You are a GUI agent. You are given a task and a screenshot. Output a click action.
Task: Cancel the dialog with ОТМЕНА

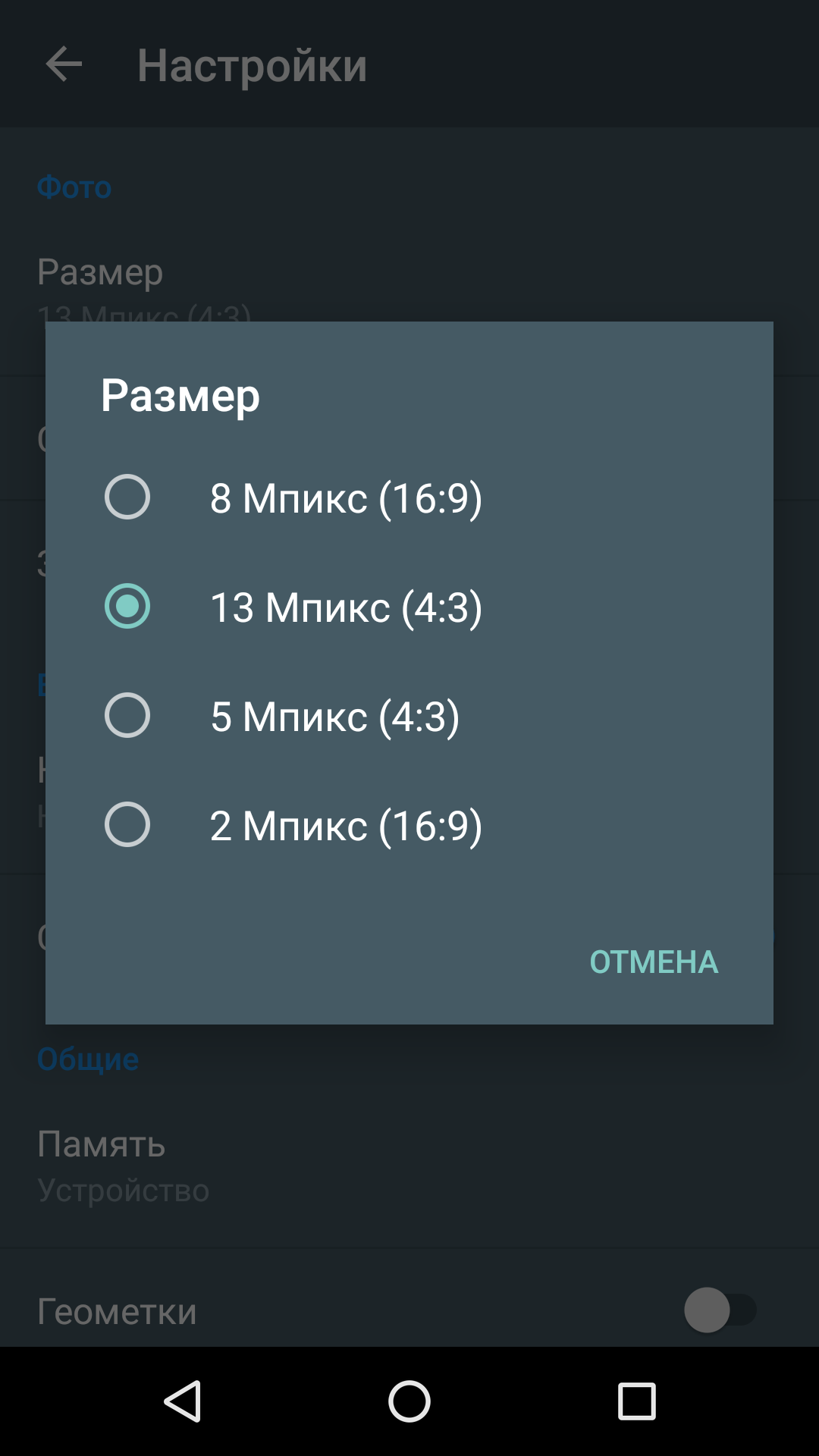point(654,962)
